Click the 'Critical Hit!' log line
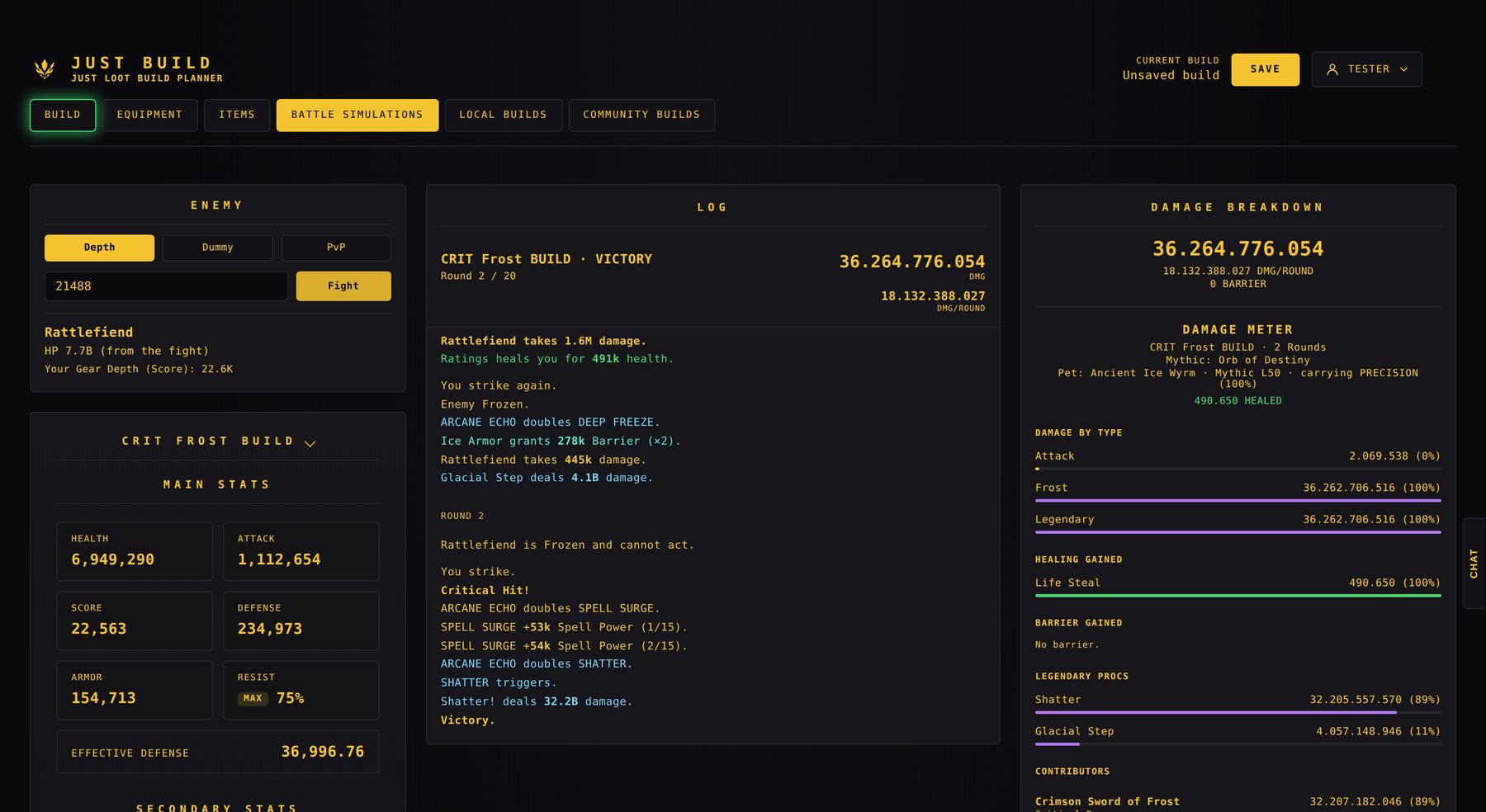The width and height of the screenshot is (1486, 812). 485,591
